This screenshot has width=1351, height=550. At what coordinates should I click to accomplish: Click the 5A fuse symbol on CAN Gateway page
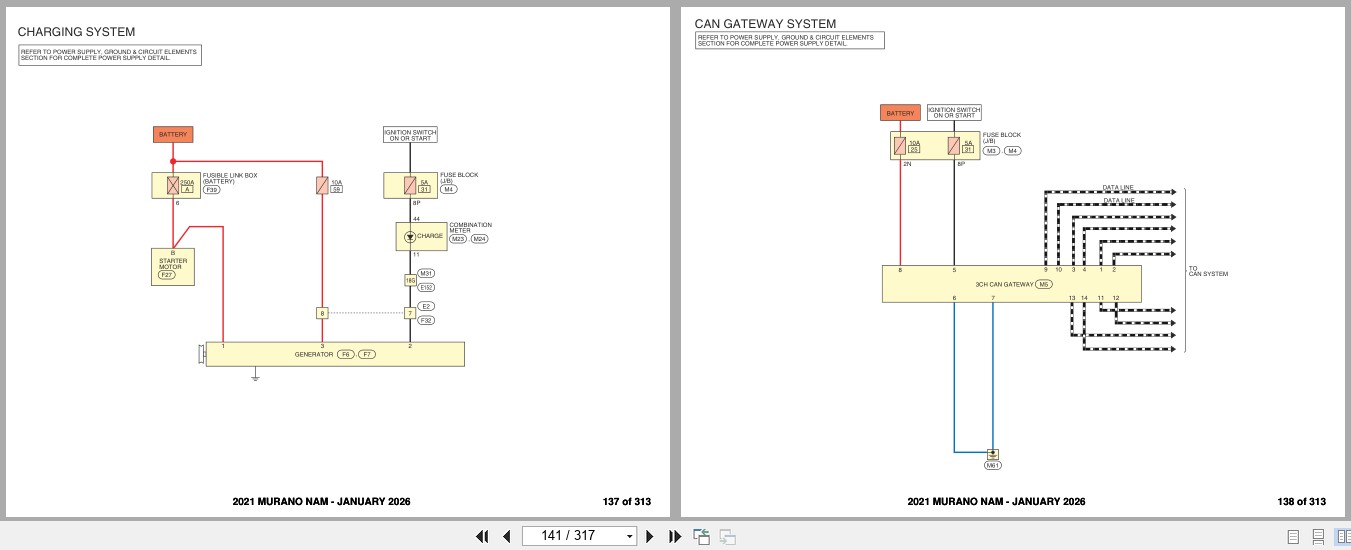coord(954,146)
